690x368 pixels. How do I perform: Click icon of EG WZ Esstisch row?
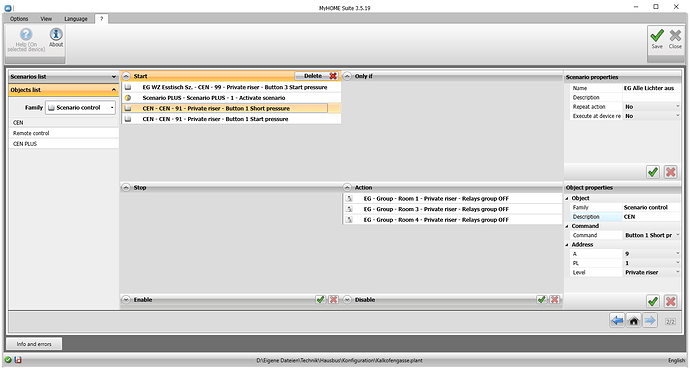point(128,87)
